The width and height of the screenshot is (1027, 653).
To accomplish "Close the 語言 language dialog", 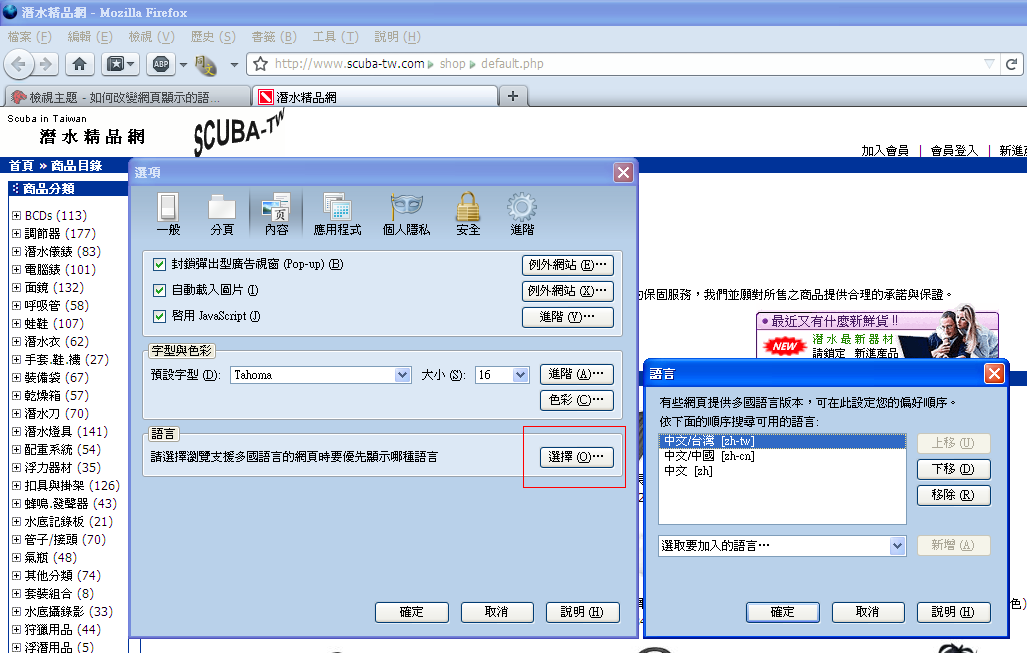I will coord(994,373).
